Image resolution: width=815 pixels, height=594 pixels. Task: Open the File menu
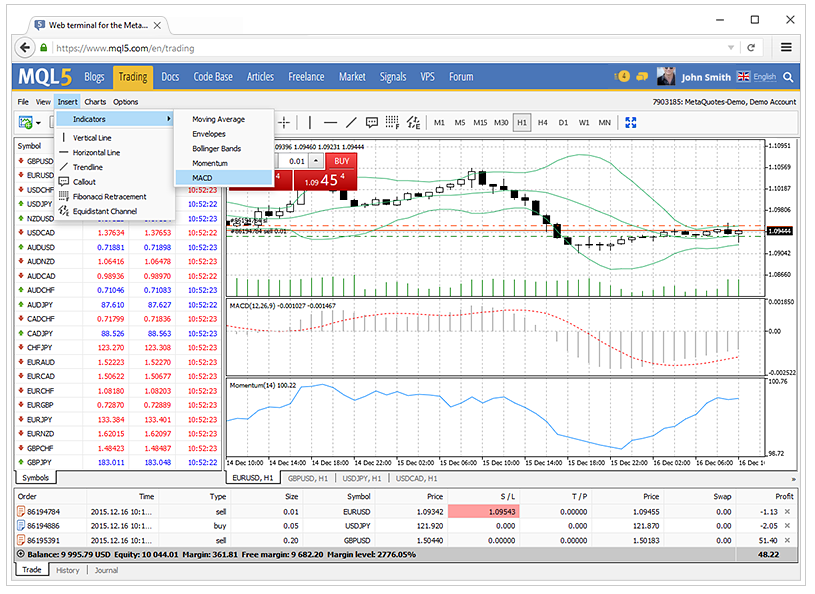(23, 102)
